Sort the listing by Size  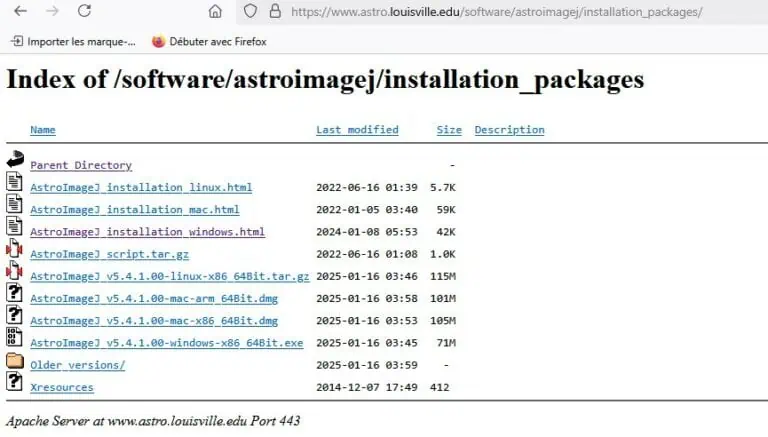[x=449, y=130]
